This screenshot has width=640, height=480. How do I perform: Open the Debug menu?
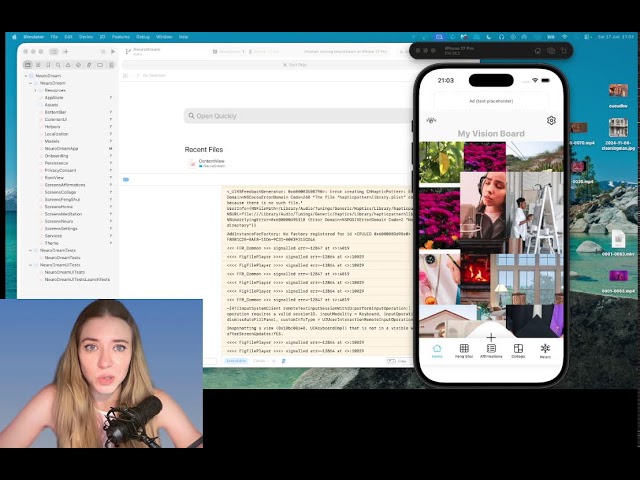tap(143, 37)
